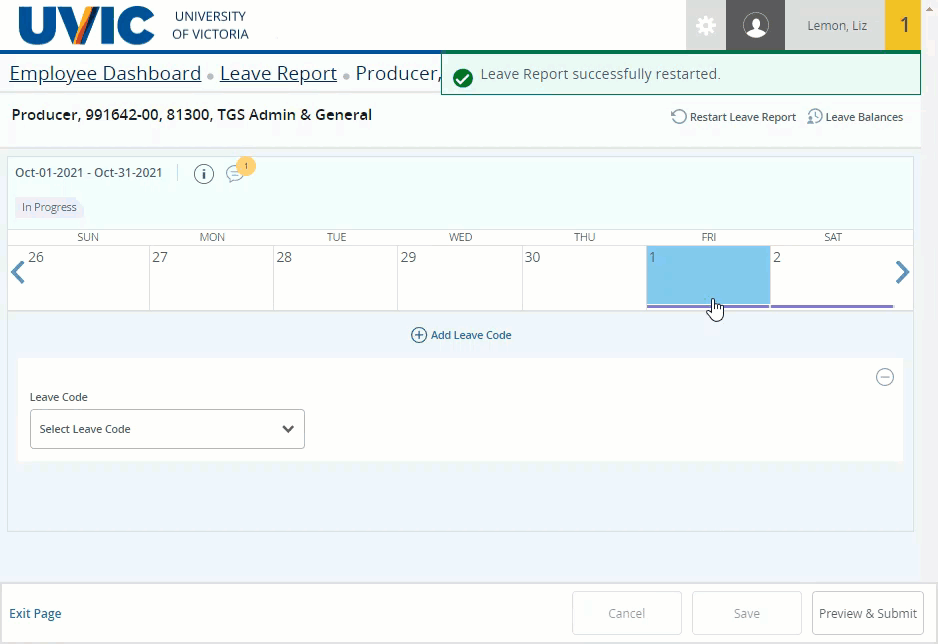This screenshot has height=644, width=938.
Task: Remove leave code row with minus icon
Action: 884,377
